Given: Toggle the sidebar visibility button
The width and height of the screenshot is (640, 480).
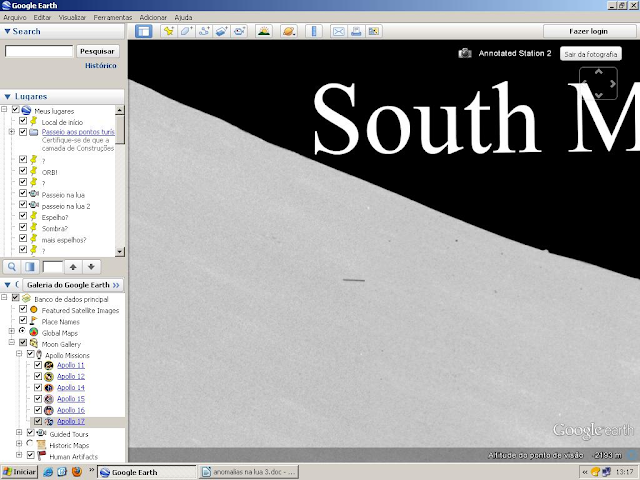Looking at the screenshot, I should click(x=143, y=31).
